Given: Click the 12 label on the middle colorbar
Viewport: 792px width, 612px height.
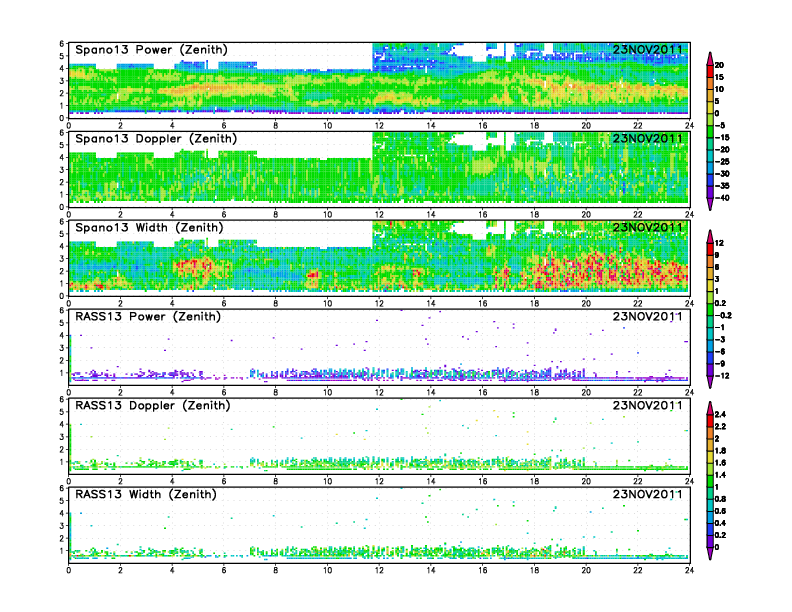Looking at the screenshot, I should [719, 243].
